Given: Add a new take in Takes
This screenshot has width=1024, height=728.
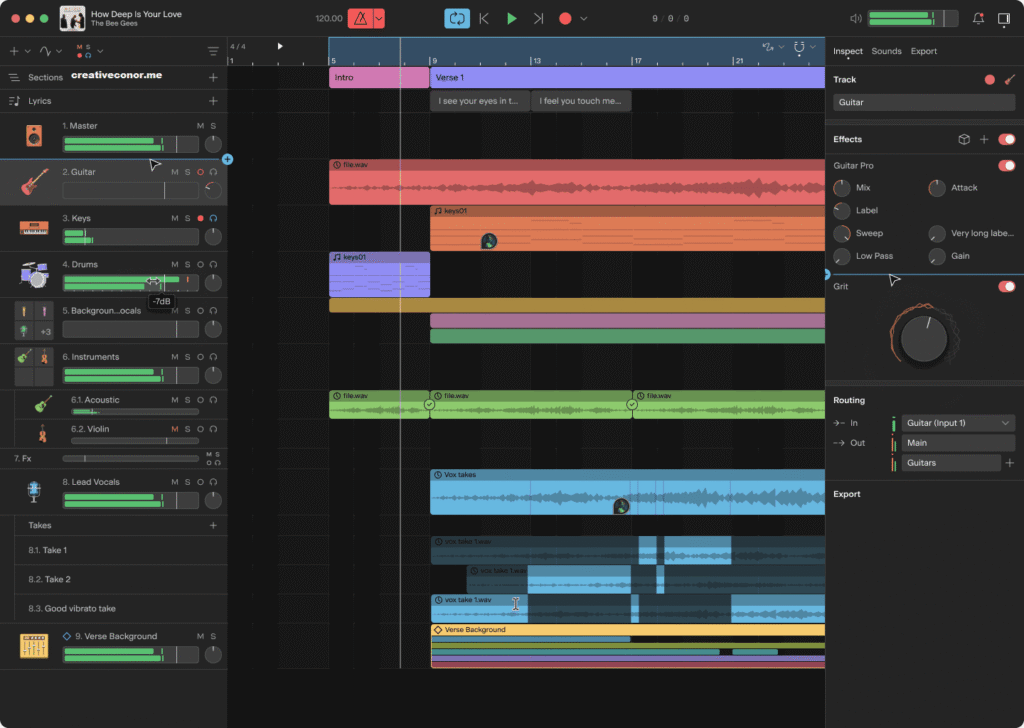Looking at the screenshot, I should 213,525.
